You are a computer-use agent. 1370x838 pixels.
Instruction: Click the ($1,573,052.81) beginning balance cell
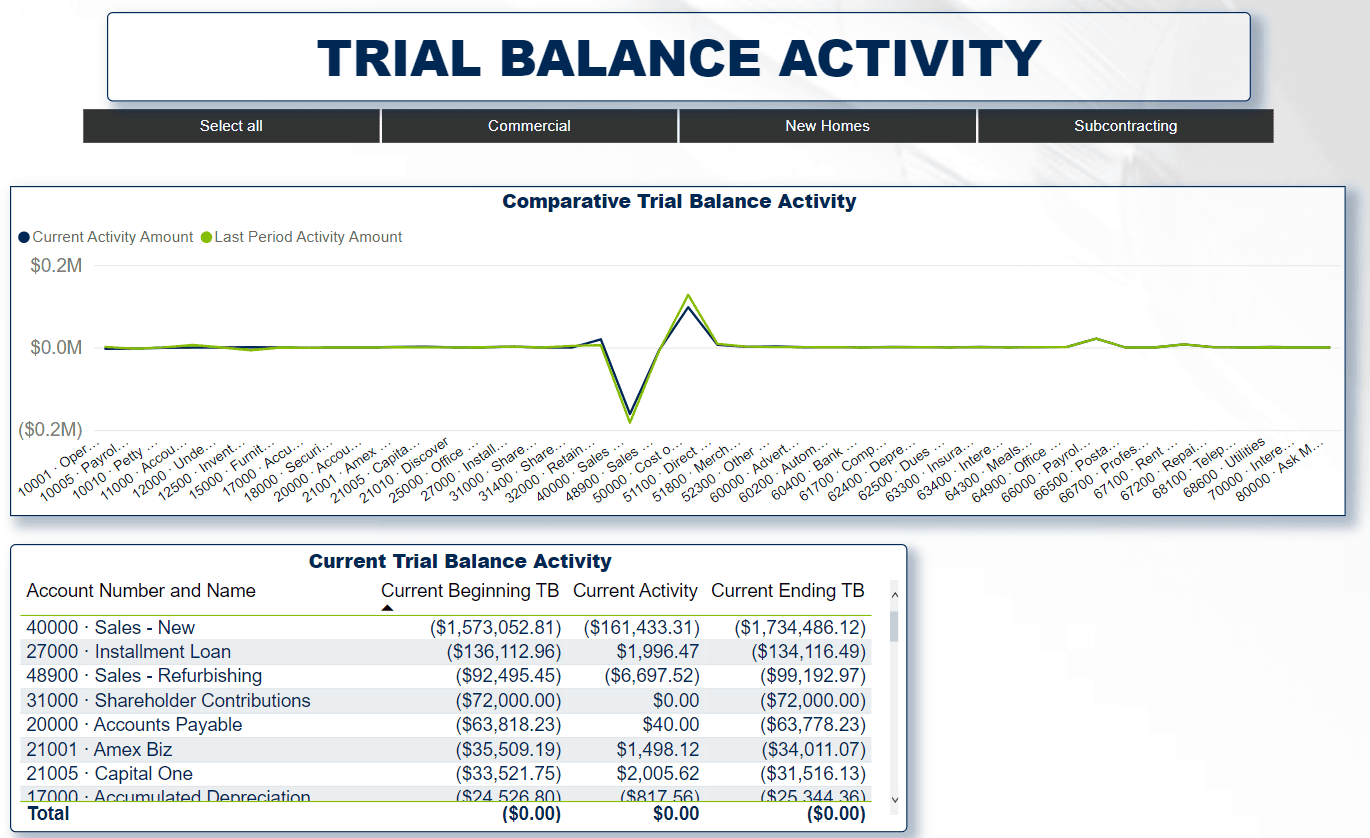[495, 628]
